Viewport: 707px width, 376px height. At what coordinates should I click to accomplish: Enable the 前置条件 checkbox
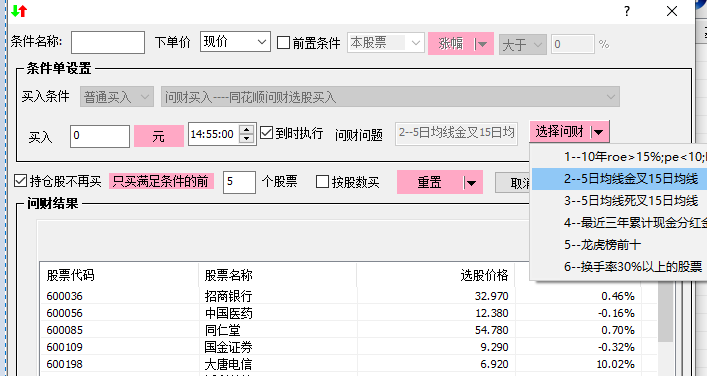(283, 43)
